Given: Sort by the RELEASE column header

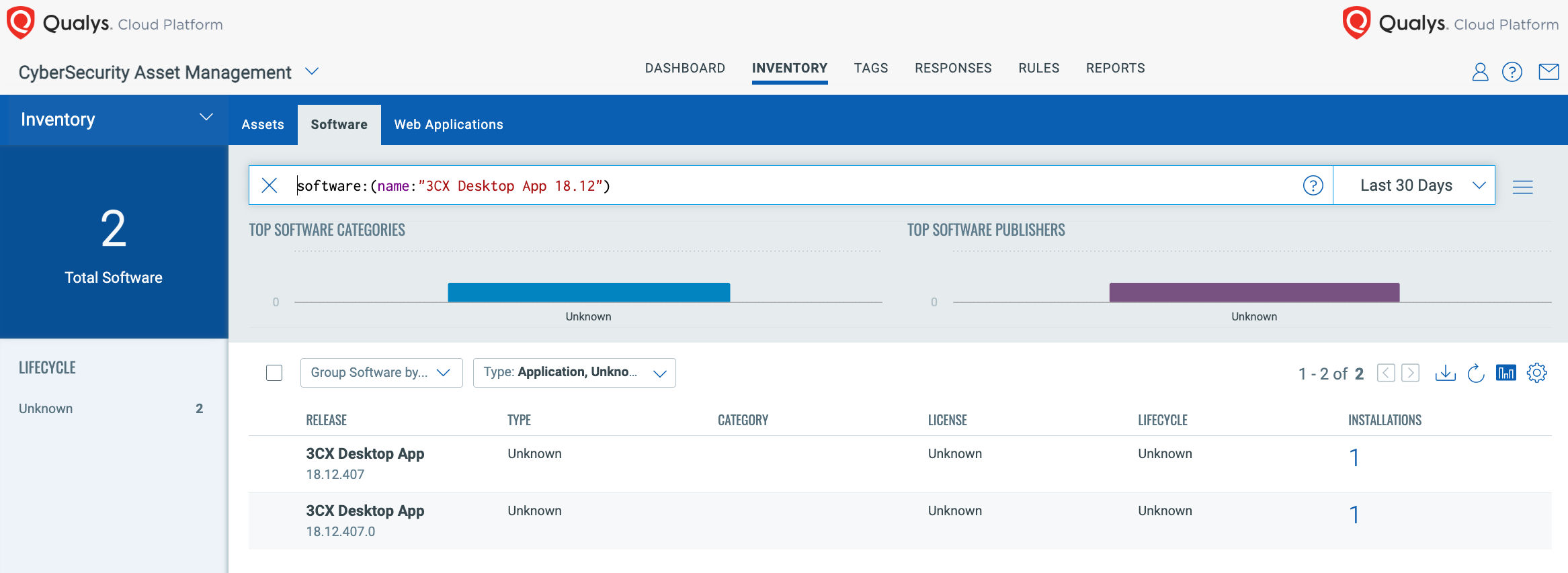Looking at the screenshot, I should [x=326, y=420].
